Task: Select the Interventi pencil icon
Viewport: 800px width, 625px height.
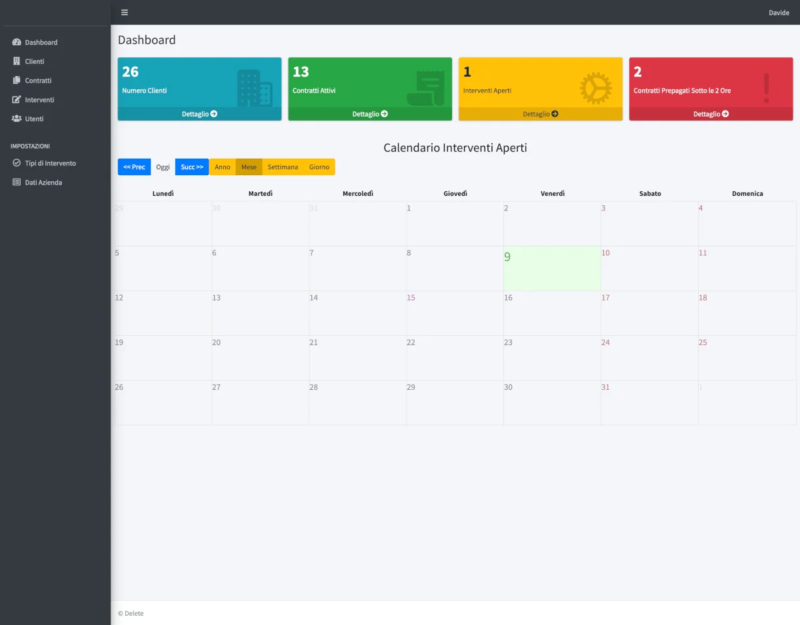Action: 17,99
